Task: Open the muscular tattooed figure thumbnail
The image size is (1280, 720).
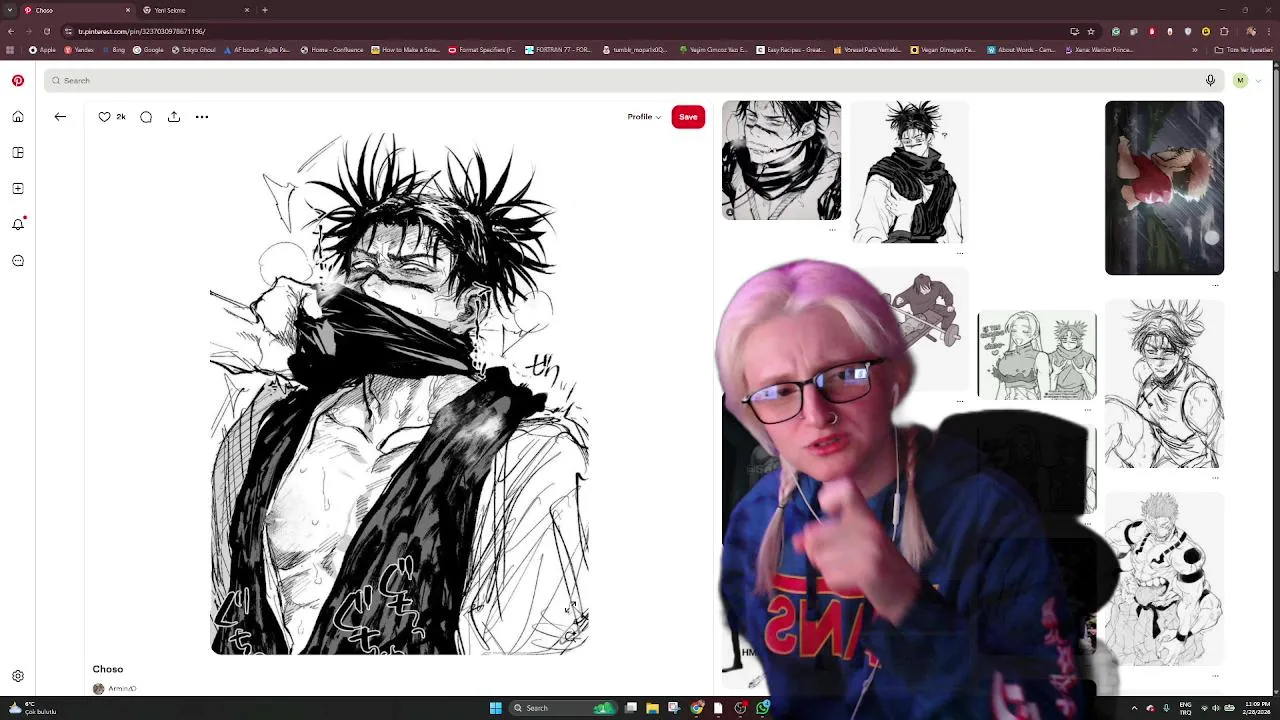Action: tap(1164, 580)
